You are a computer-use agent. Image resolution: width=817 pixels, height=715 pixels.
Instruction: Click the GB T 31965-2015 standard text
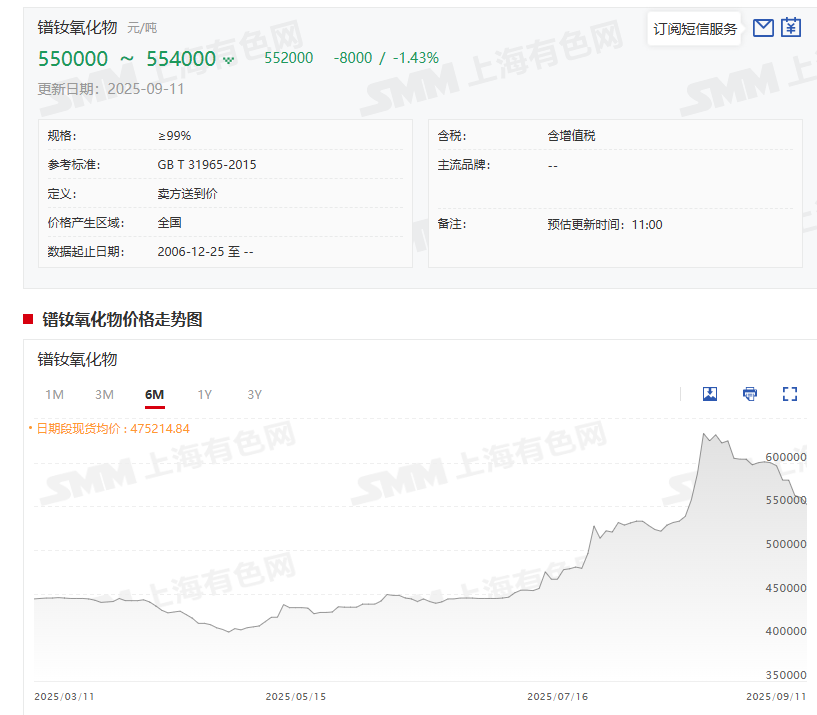click(x=206, y=165)
